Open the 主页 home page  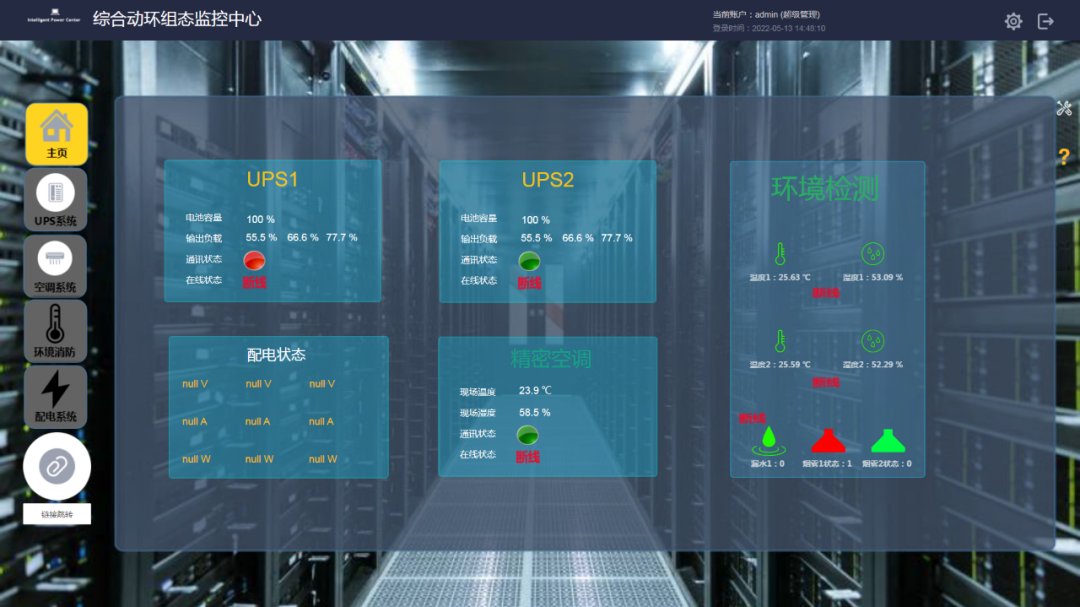click(x=56, y=134)
